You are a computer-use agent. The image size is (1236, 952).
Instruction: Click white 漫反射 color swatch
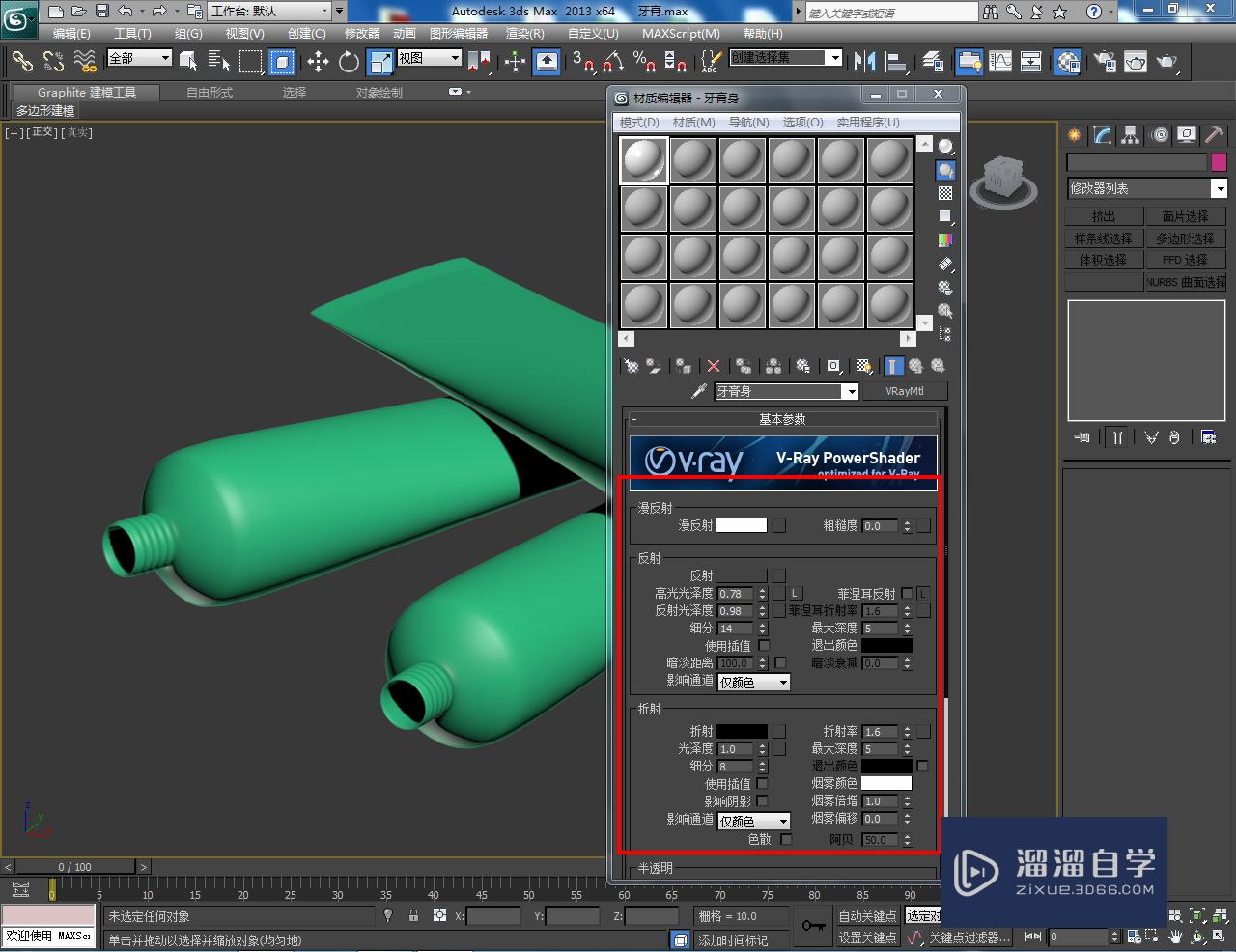[742, 525]
